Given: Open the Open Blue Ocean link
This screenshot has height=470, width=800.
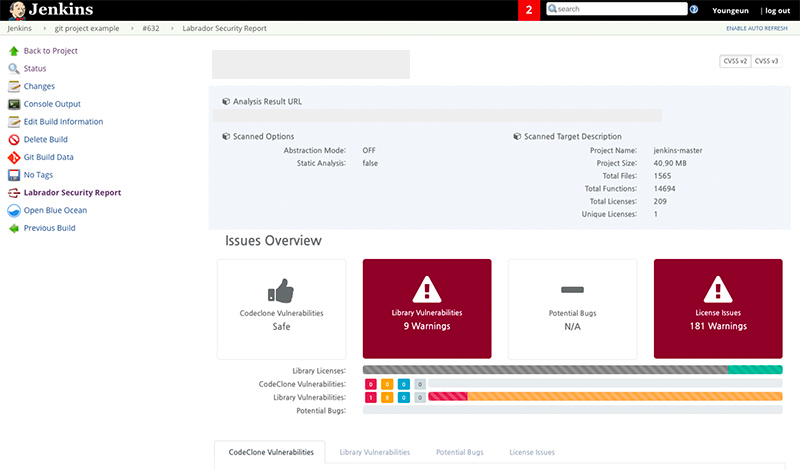Looking at the screenshot, I should pyautogui.click(x=55, y=210).
